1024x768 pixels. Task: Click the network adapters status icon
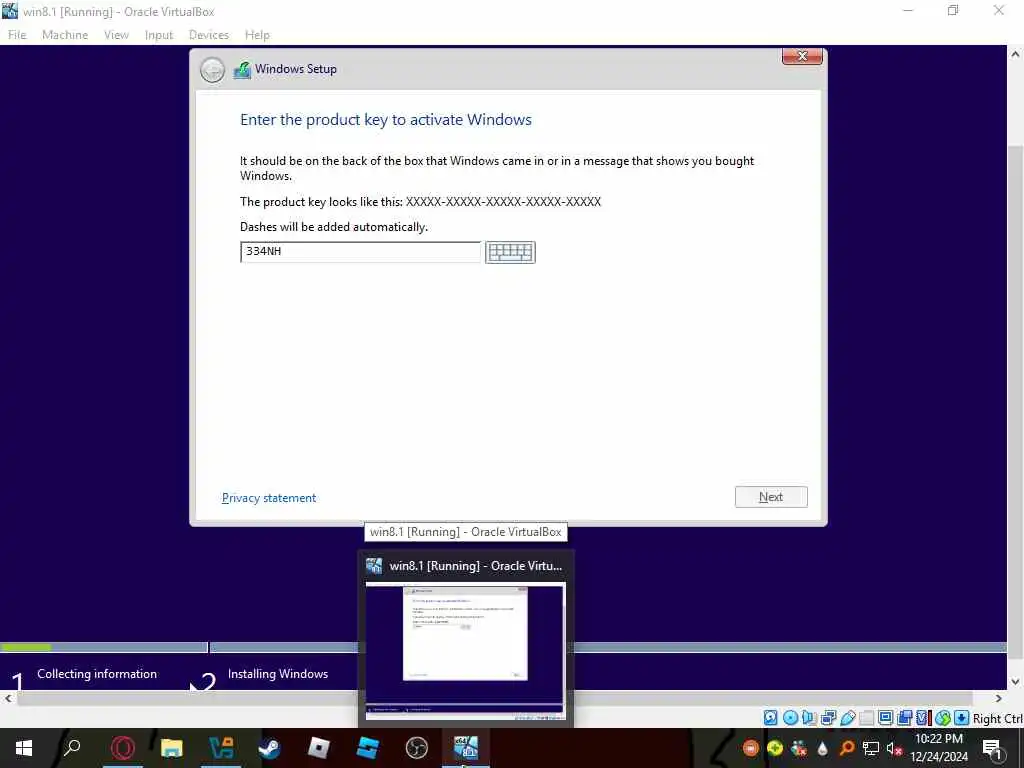click(x=828, y=718)
